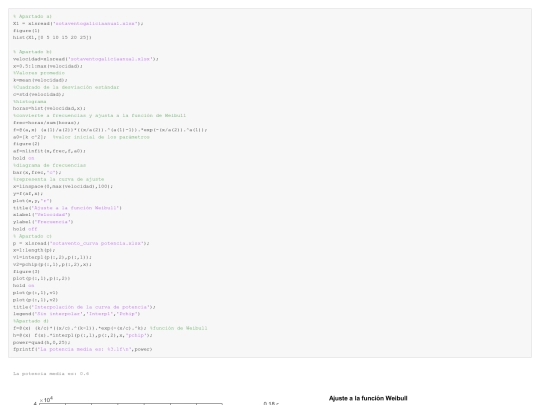Select the 'velocidad=xlsread(...)' code line
This screenshot has height=405, width=540.
point(85,59)
